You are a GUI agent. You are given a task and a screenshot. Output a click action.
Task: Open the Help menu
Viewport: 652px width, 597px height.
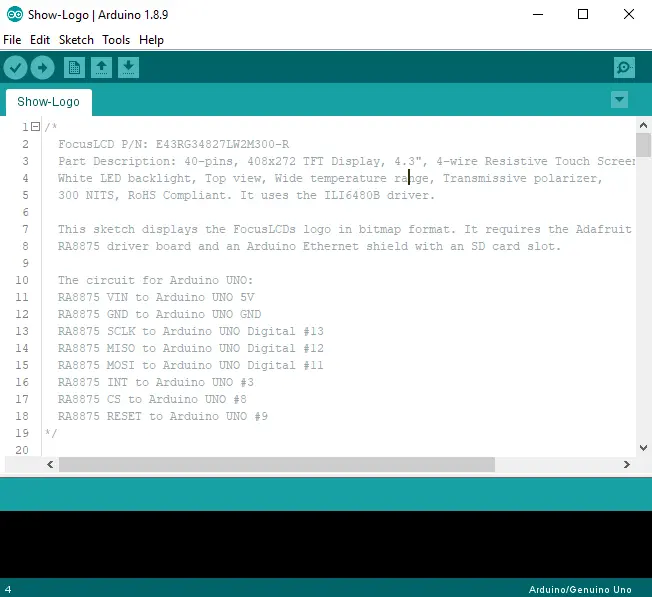[151, 40]
